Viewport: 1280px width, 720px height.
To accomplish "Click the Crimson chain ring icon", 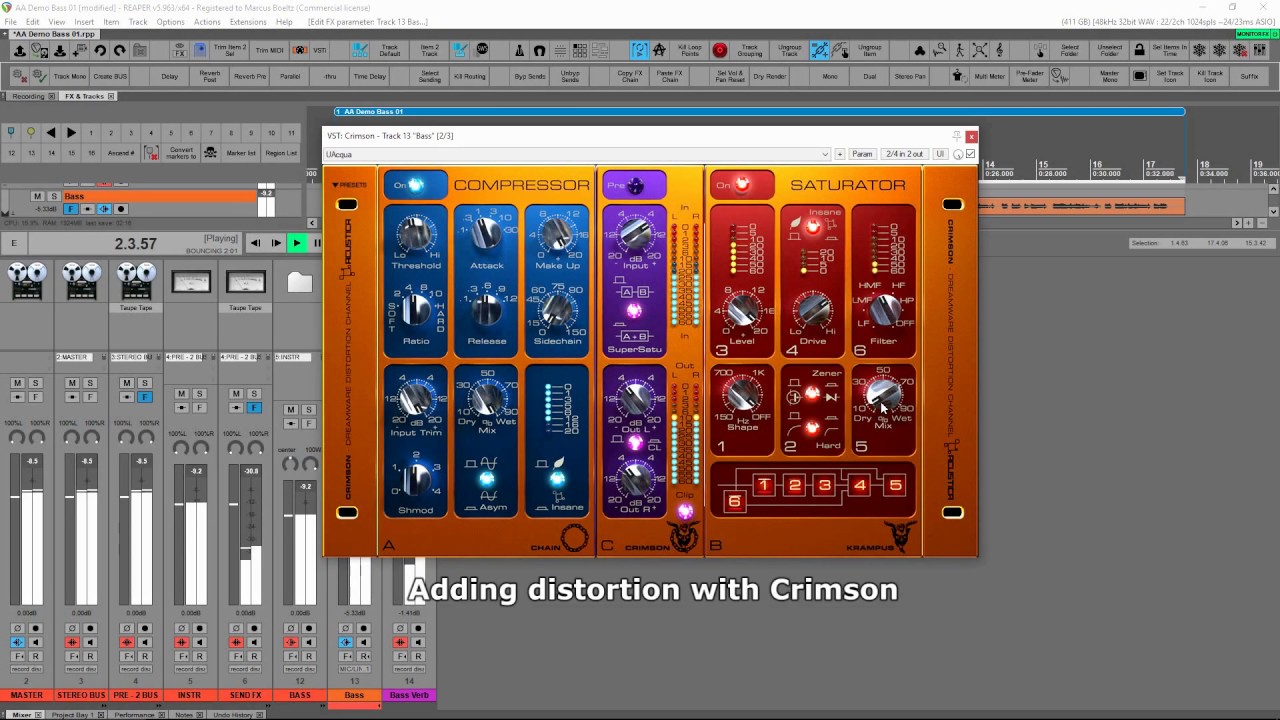I will click(x=575, y=540).
